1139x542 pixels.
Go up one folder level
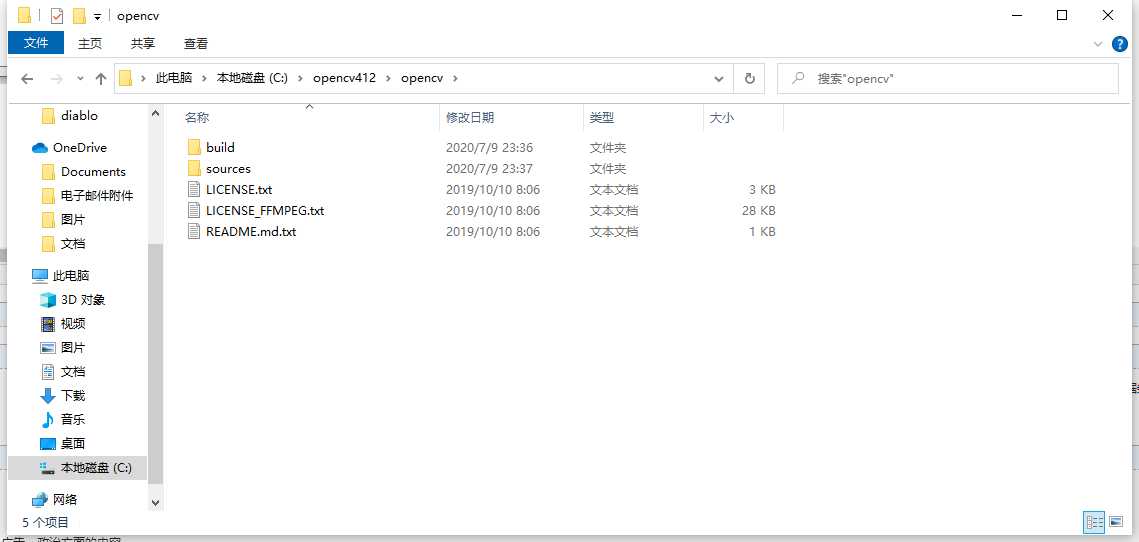pos(101,78)
